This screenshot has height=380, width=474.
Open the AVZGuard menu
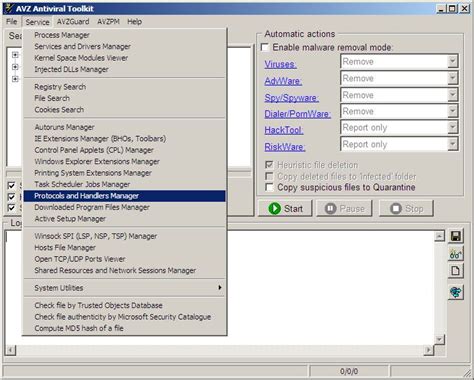(73, 22)
